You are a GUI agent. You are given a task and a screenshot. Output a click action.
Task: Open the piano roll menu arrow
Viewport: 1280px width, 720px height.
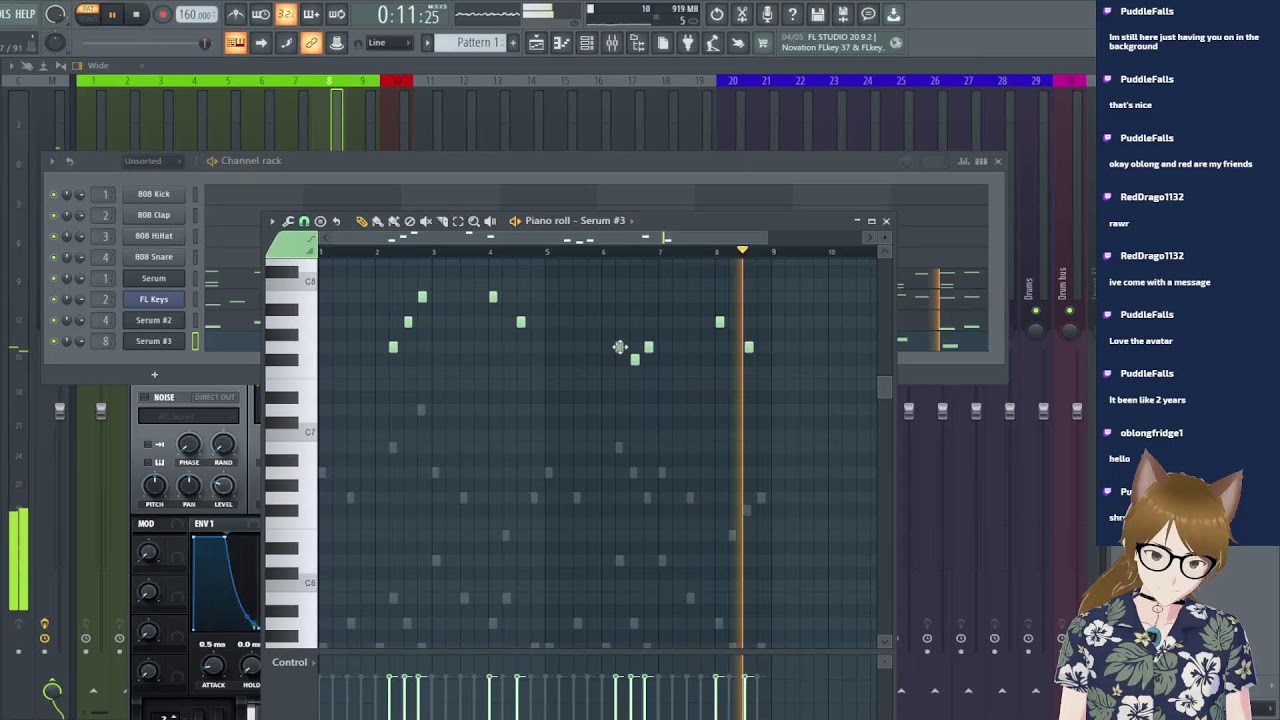(x=272, y=221)
